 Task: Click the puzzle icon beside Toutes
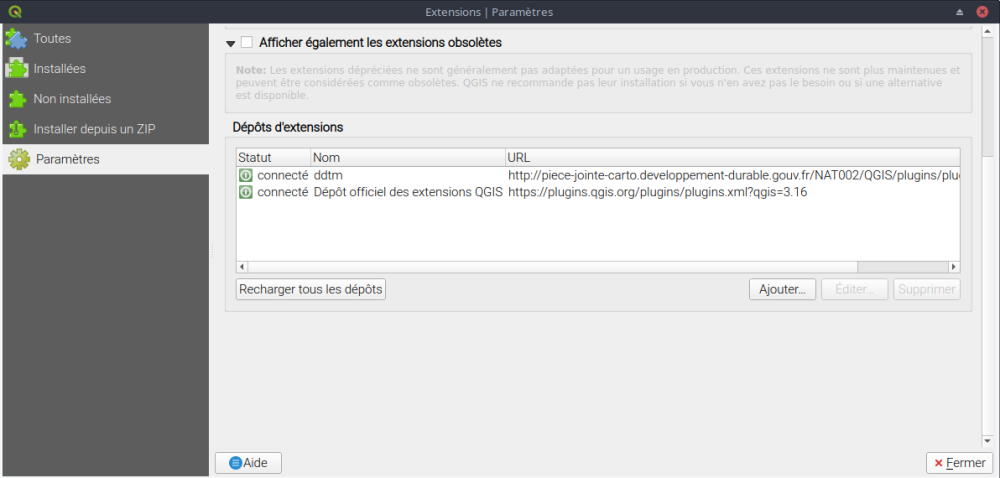tap(16, 39)
